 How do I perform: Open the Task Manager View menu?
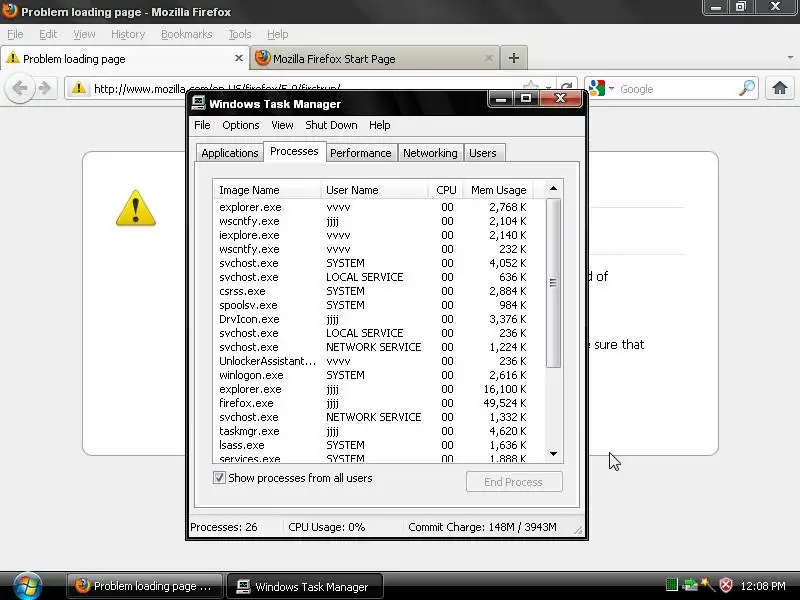[x=282, y=125]
